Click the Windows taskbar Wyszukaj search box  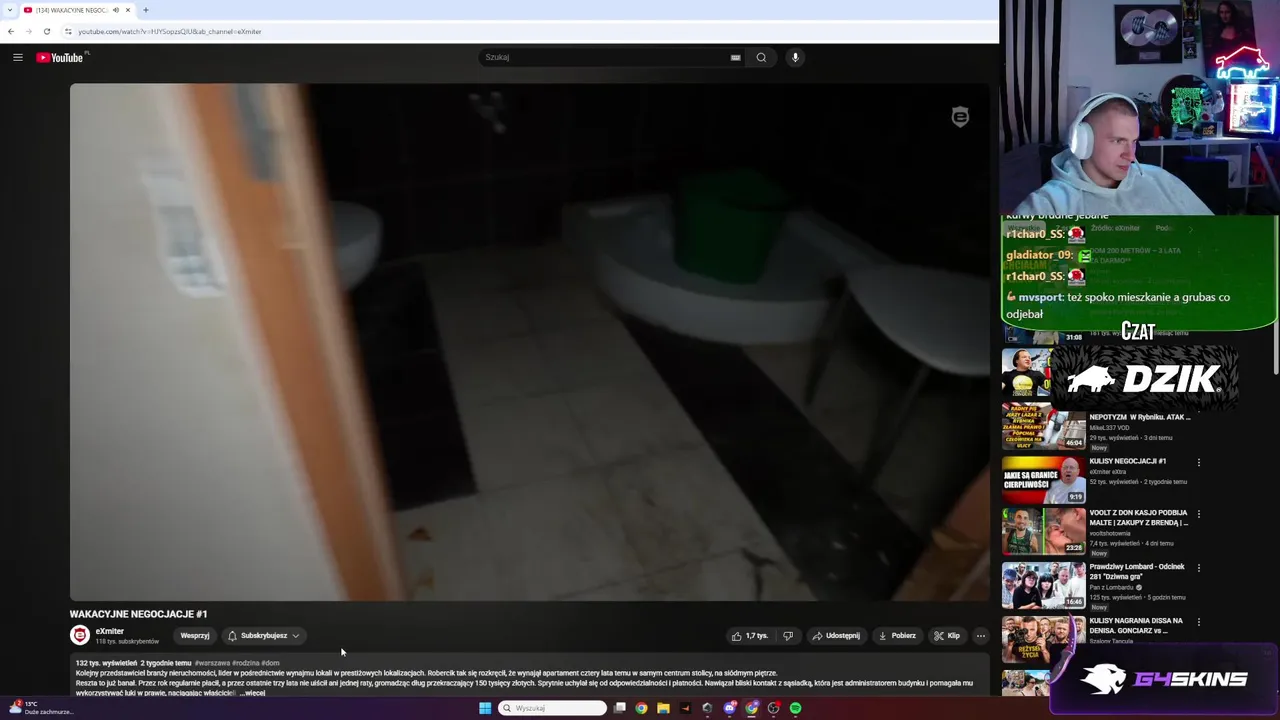pos(553,708)
